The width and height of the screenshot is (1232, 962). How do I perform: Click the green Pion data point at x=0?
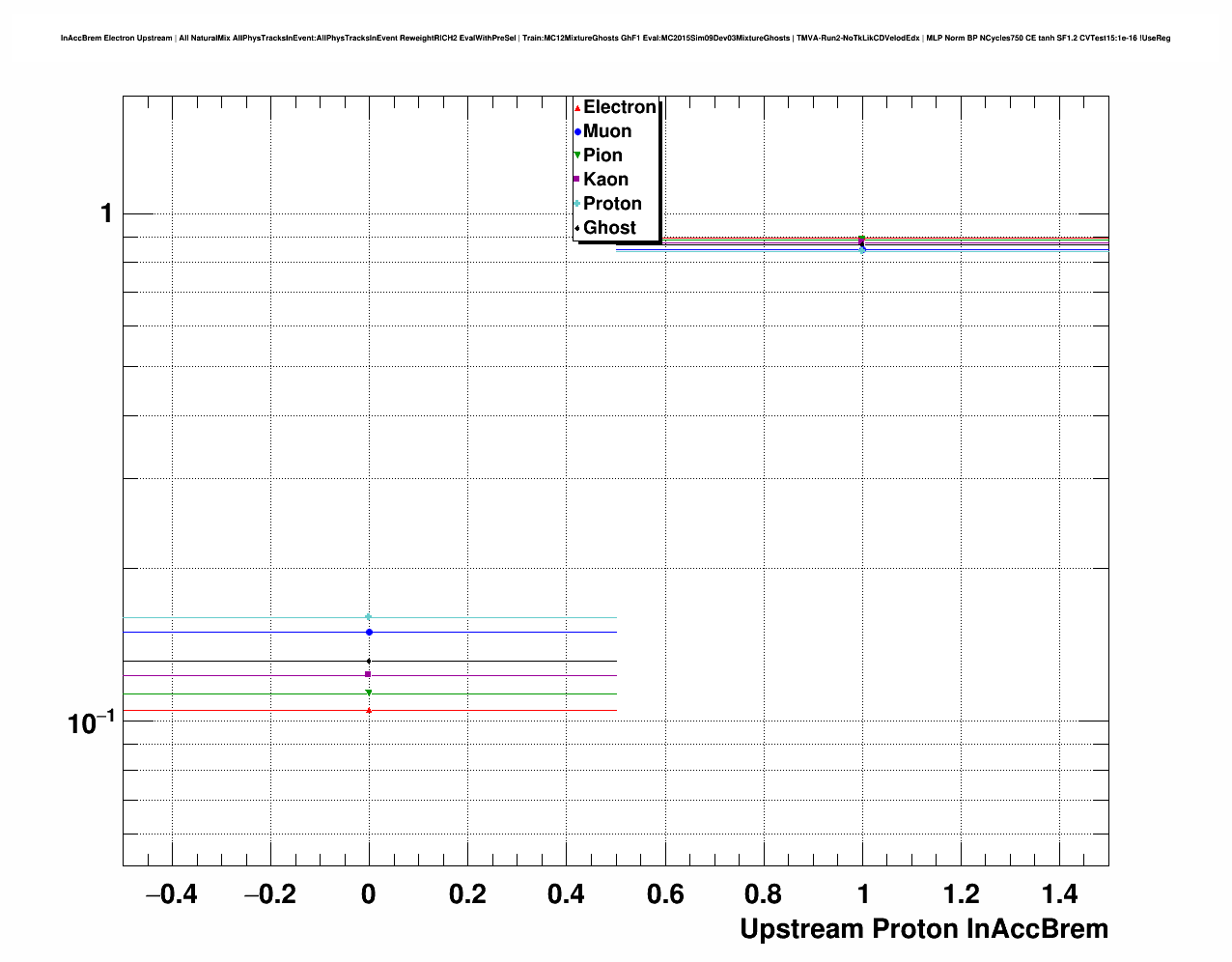tap(369, 693)
